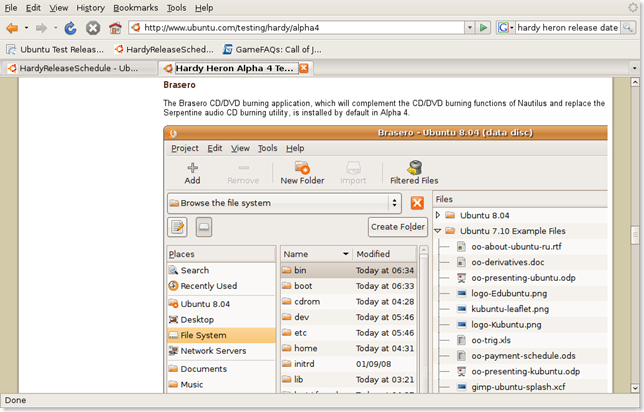Reload the page with the refresh icon
This screenshot has height=412, width=644.
click(71, 28)
